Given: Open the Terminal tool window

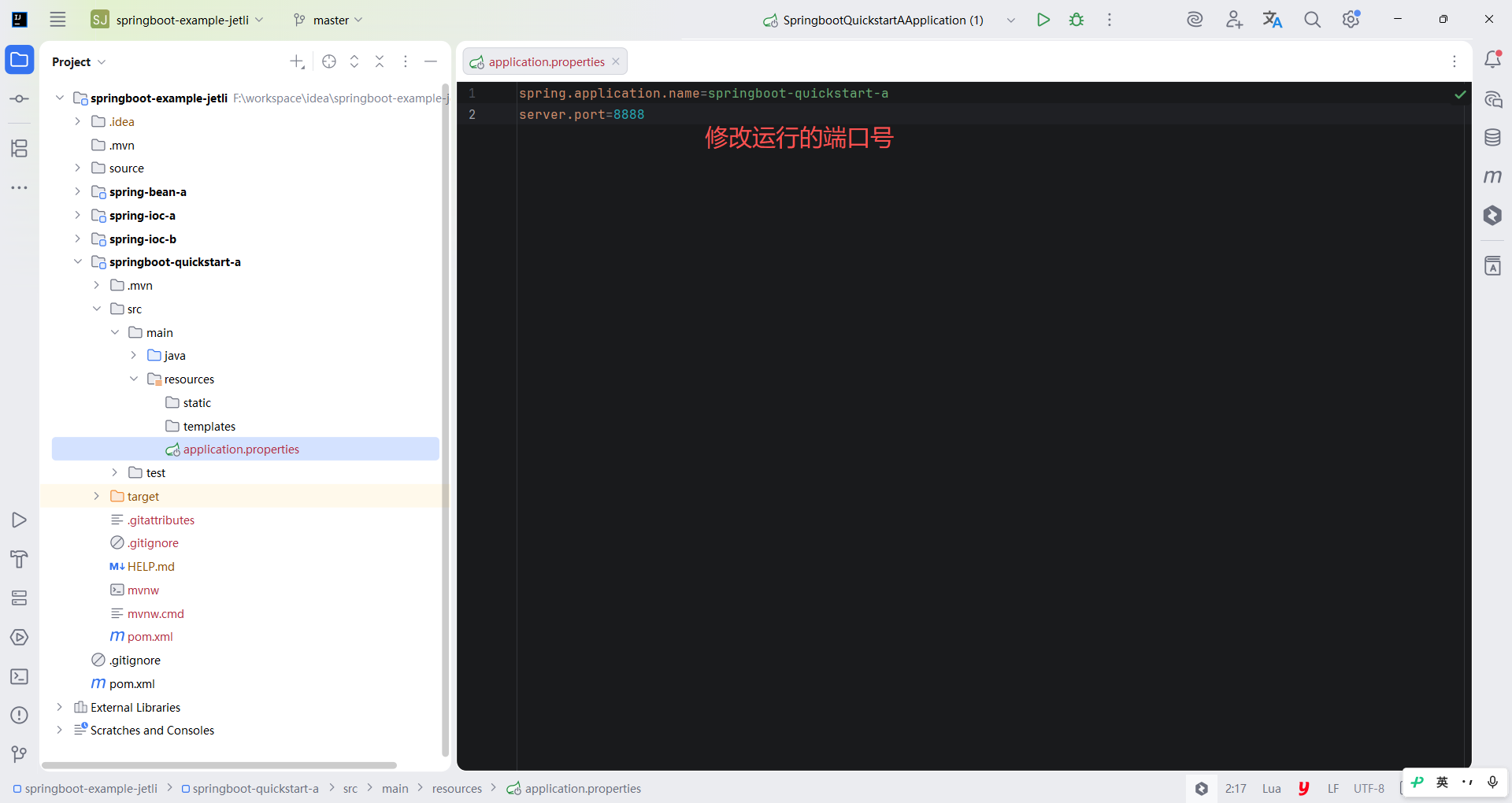Looking at the screenshot, I should (20, 677).
